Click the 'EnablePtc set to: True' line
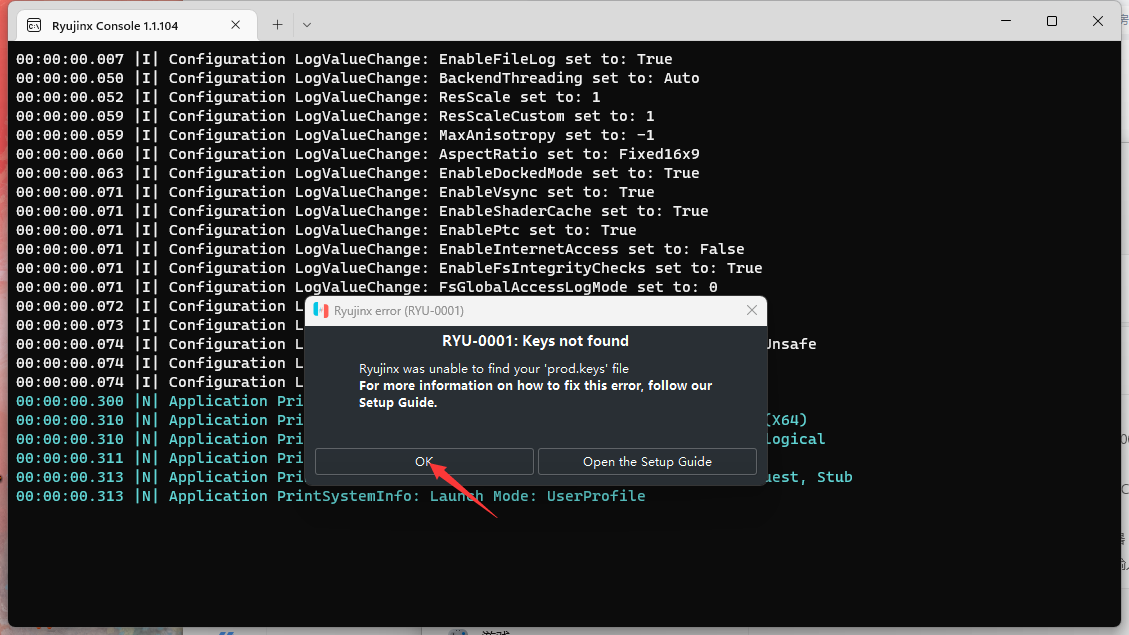 click(326, 230)
